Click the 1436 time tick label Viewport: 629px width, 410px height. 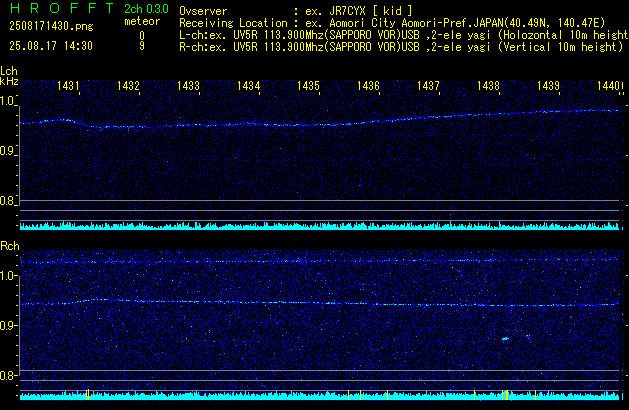pyautogui.click(x=368, y=86)
